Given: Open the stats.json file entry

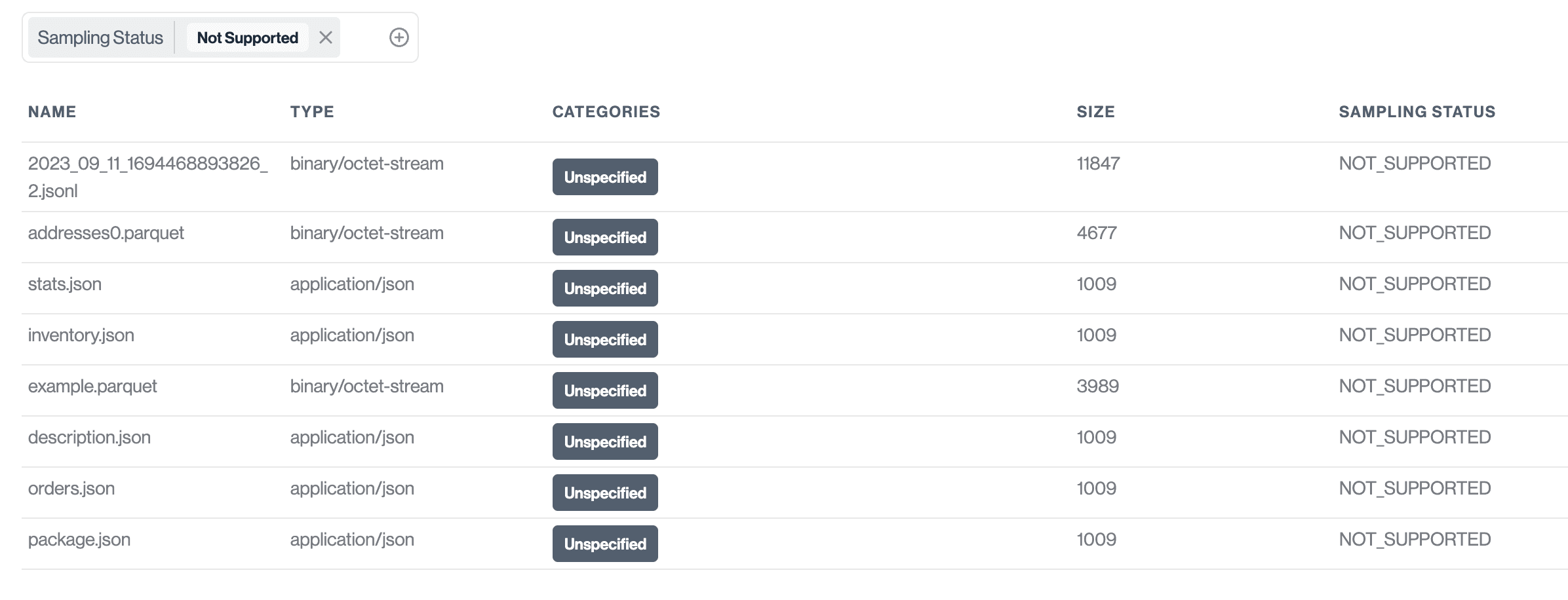Looking at the screenshot, I should point(65,284).
